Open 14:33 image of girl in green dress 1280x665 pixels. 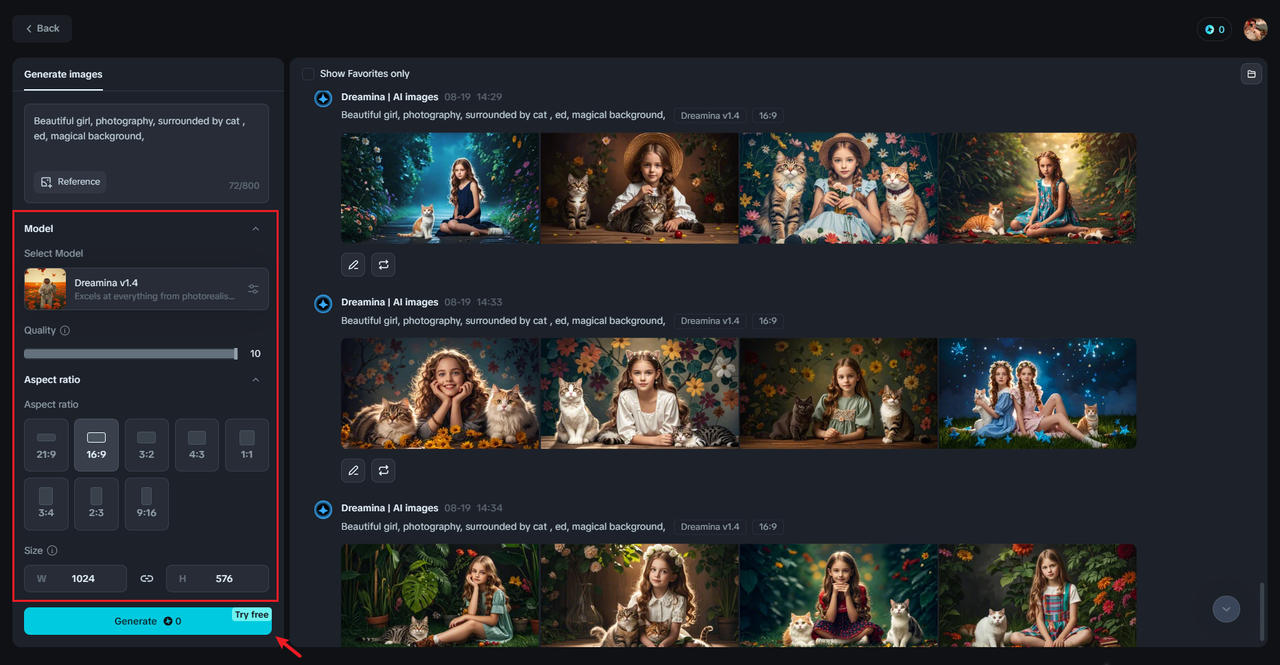(839, 393)
